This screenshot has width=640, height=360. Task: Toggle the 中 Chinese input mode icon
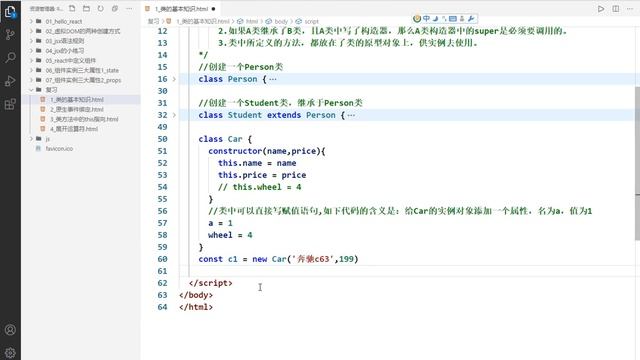pyautogui.click(x=426, y=18)
